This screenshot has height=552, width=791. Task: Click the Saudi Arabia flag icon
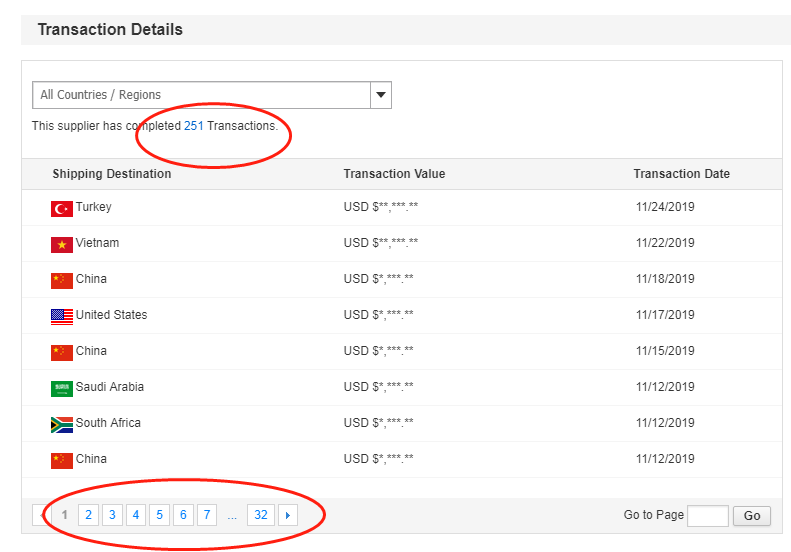click(62, 388)
